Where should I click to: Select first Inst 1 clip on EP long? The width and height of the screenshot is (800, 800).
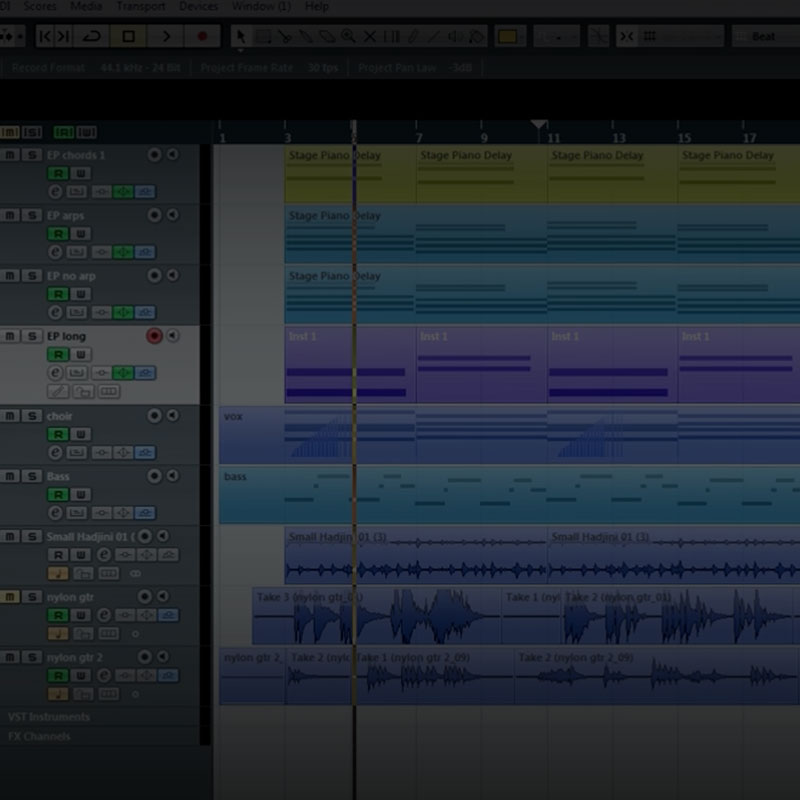(x=350, y=365)
